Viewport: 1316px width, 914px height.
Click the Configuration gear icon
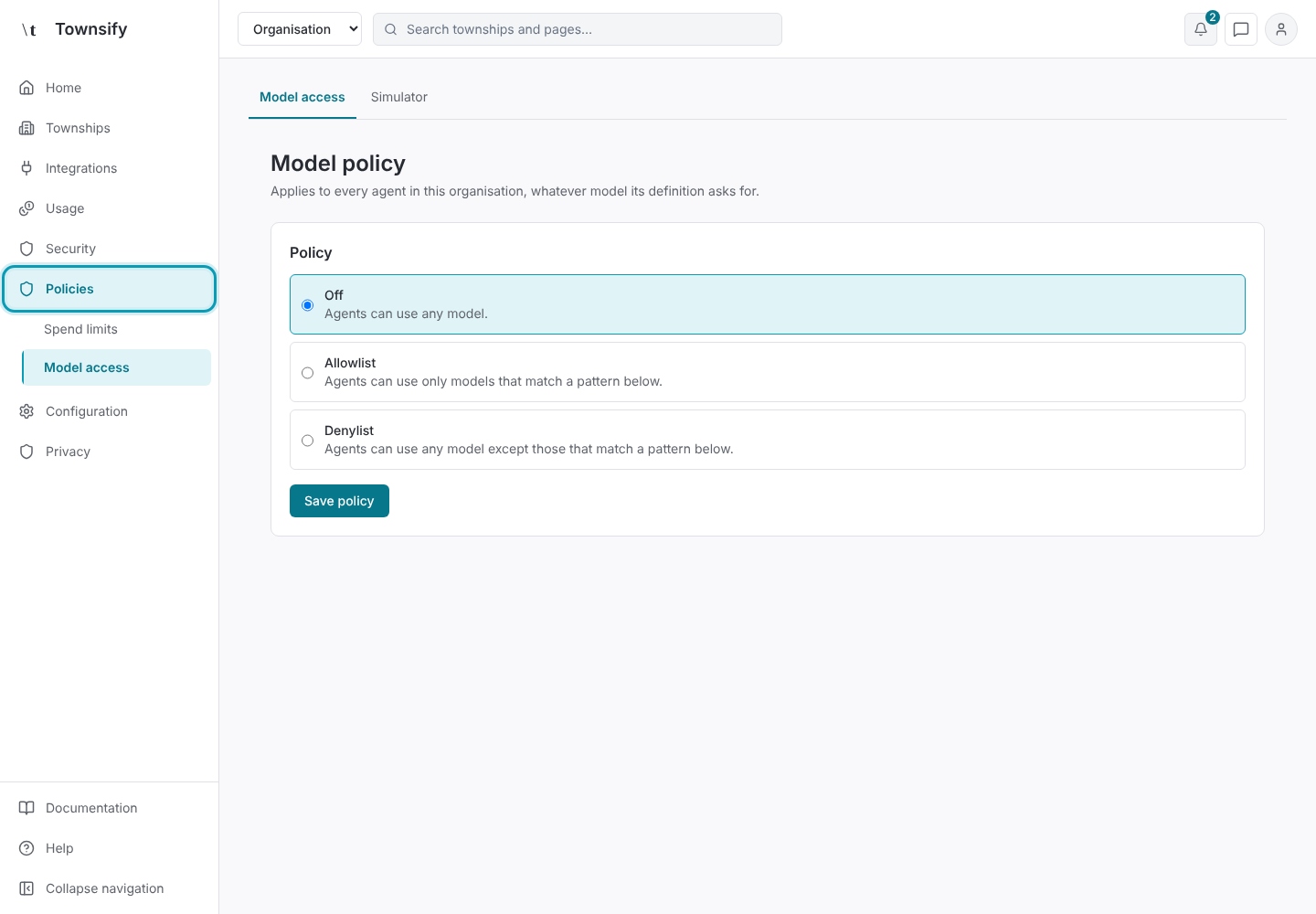coord(27,411)
